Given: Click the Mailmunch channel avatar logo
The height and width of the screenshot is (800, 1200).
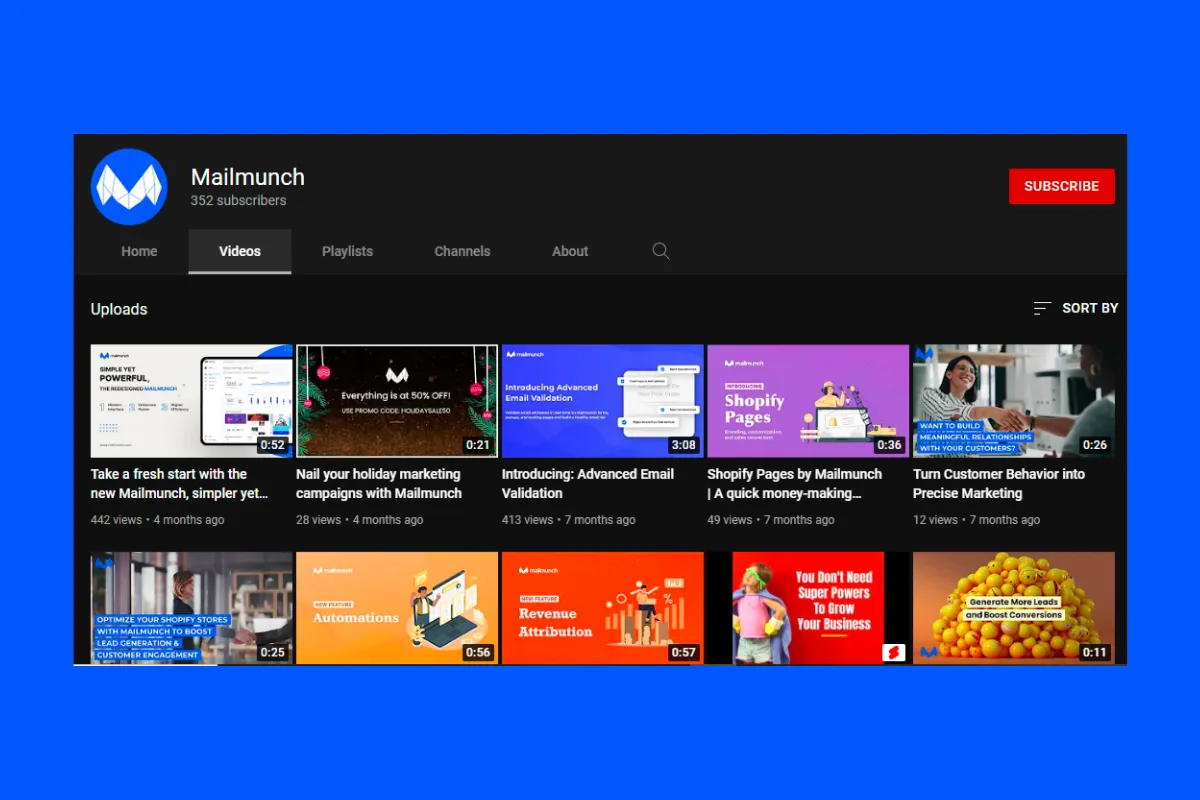Looking at the screenshot, I should (x=129, y=187).
